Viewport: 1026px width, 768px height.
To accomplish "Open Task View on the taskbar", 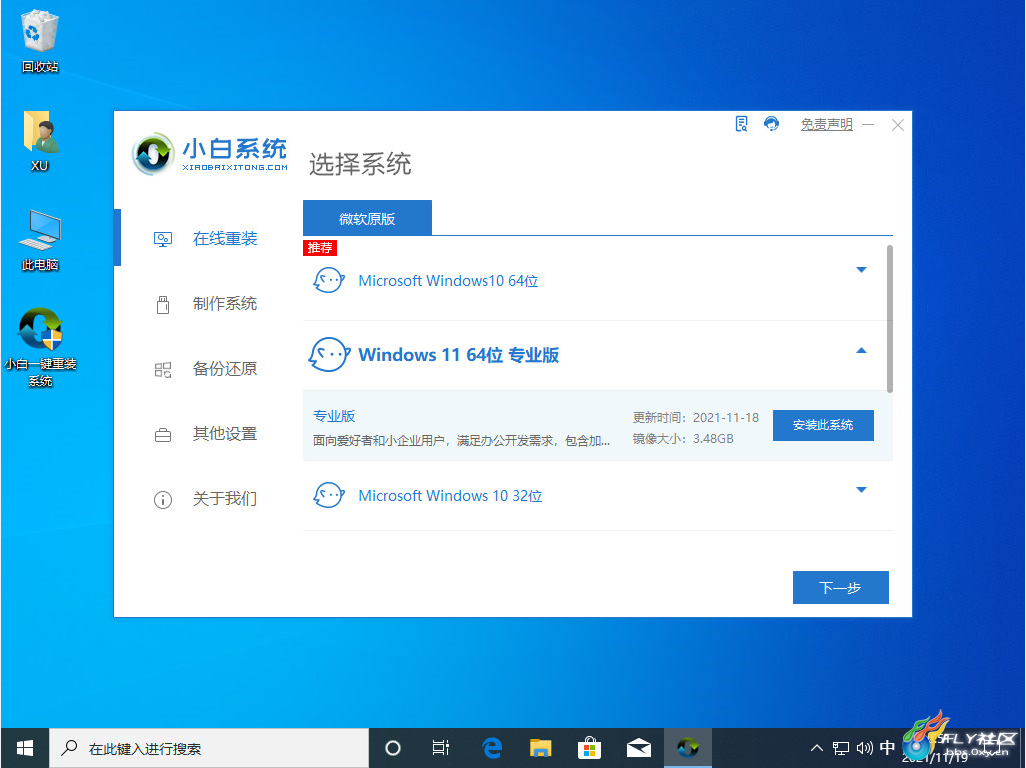I will click(441, 748).
